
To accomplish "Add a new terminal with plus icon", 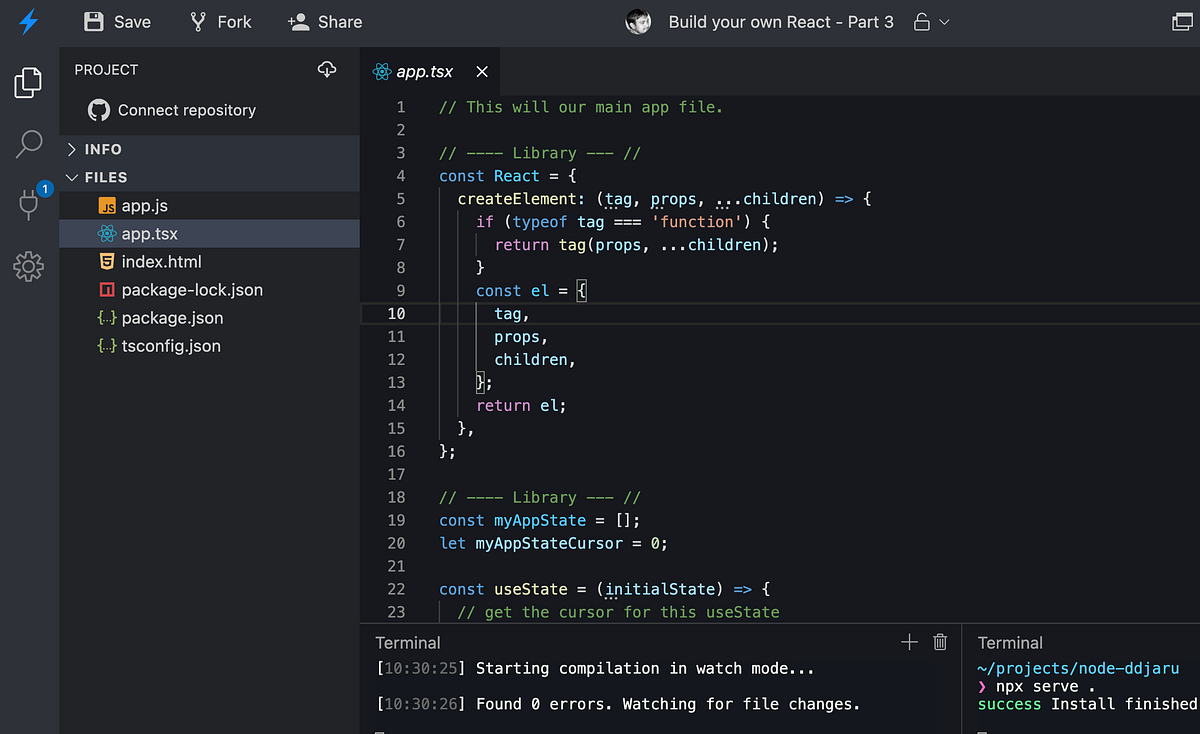I will (x=909, y=642).
